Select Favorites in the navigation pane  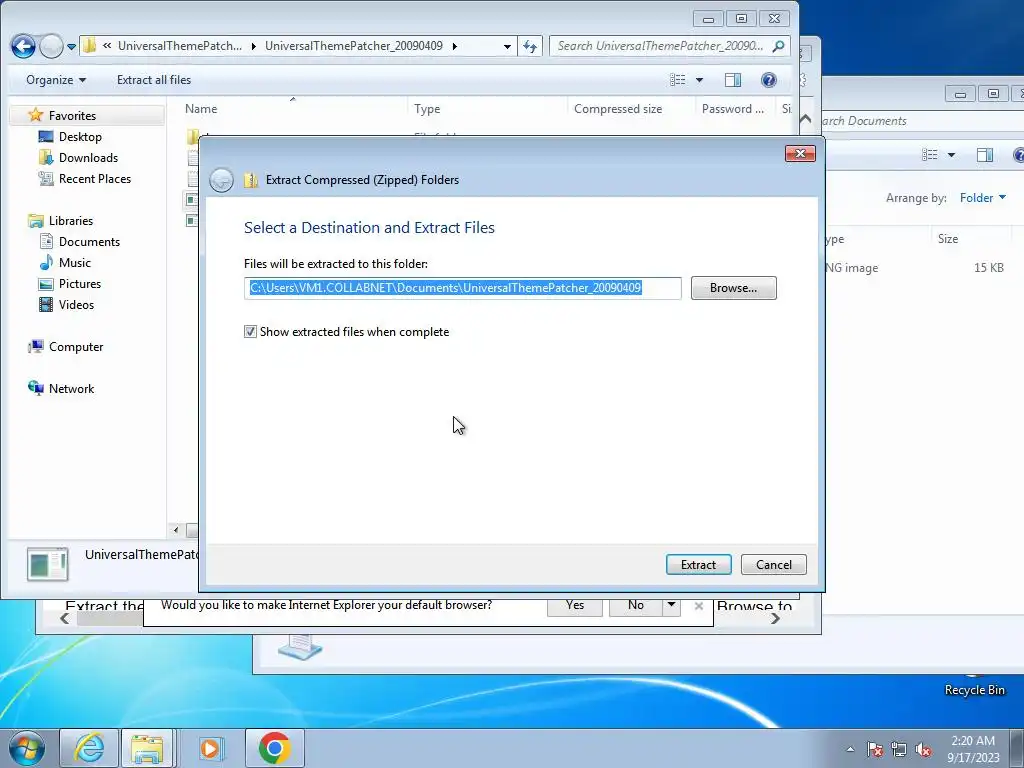pos(72,116)
